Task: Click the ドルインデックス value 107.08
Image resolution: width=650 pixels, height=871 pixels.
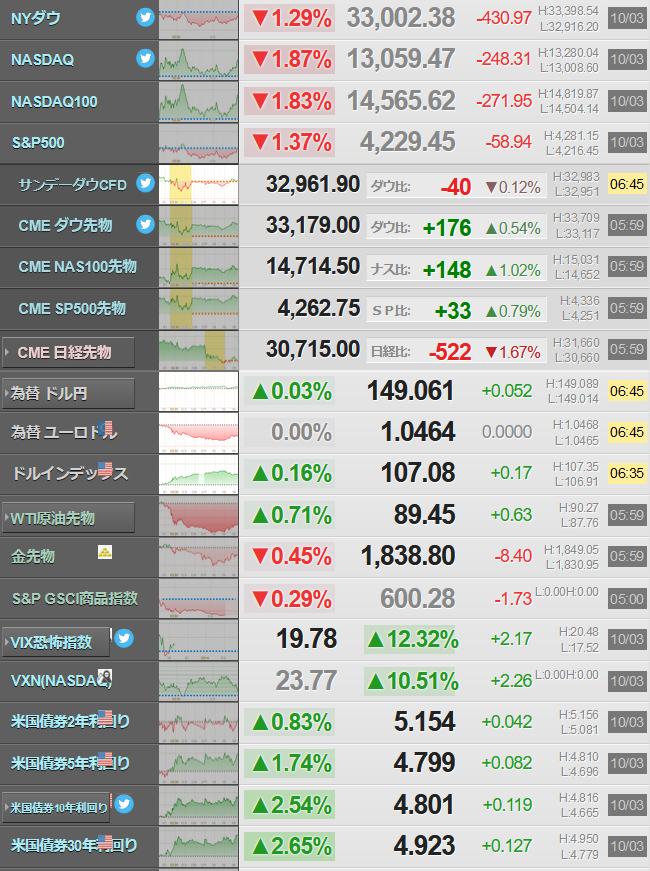Action: pos(418,473)
